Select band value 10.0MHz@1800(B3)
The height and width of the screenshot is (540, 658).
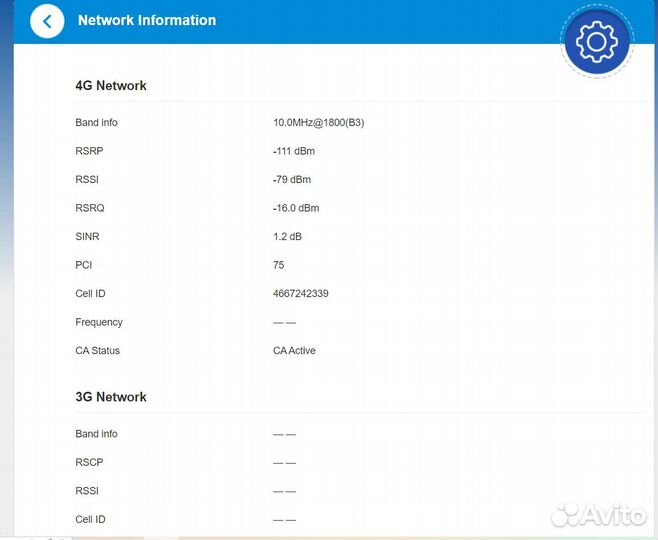(x=319, y=123)
